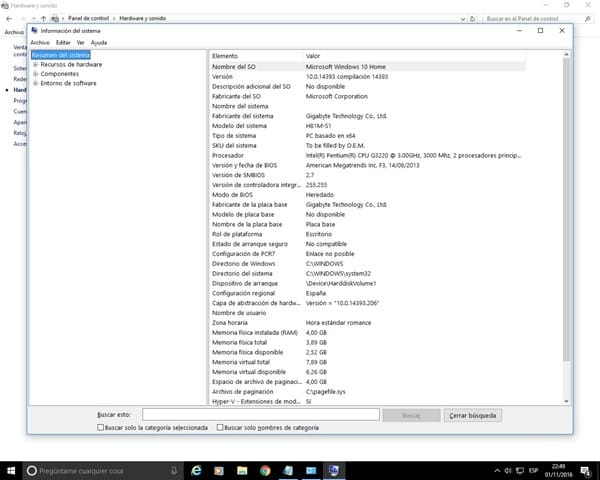Open the Ver menu
The image size is (600, 480).
(x=80, y=42)
